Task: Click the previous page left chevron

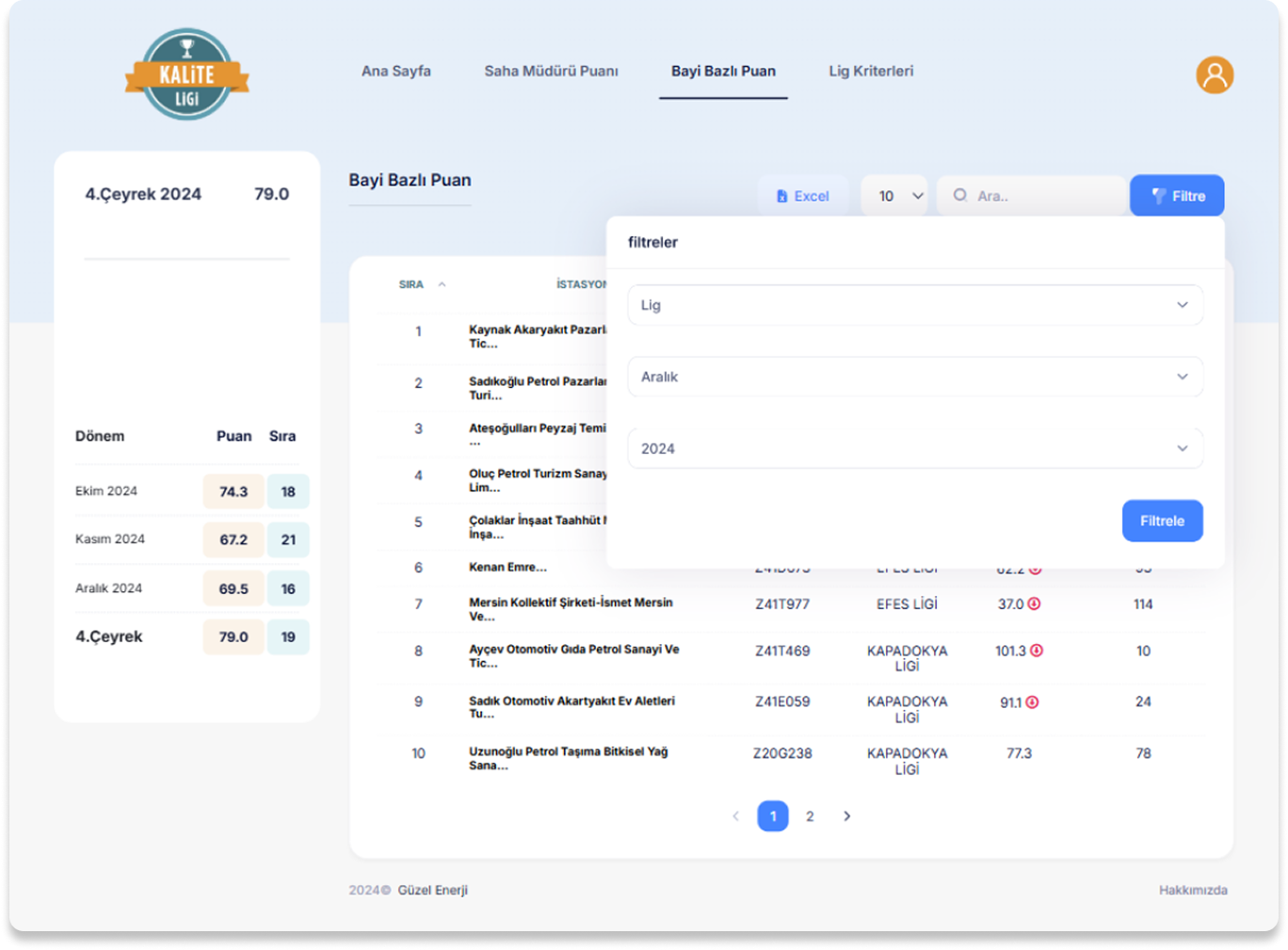Action: click(x=735, y=816)
